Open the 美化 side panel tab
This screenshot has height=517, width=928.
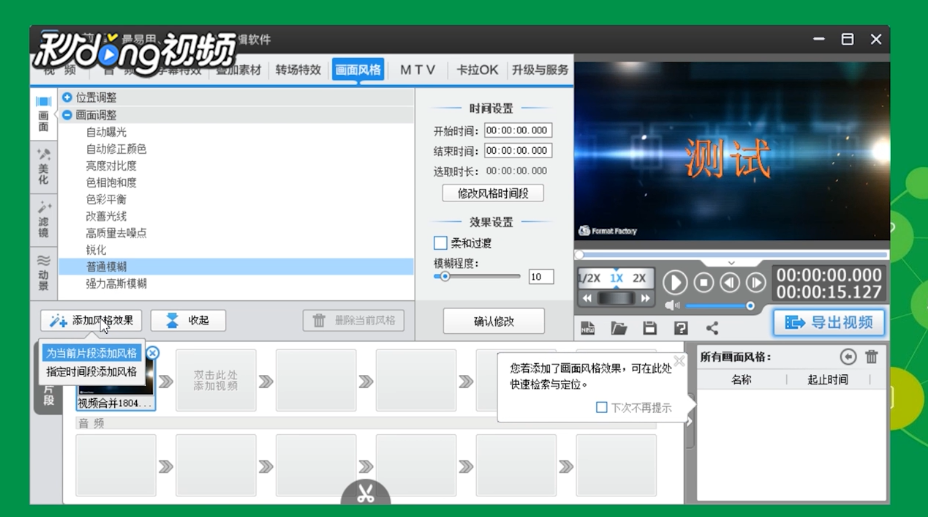(44, 167)
